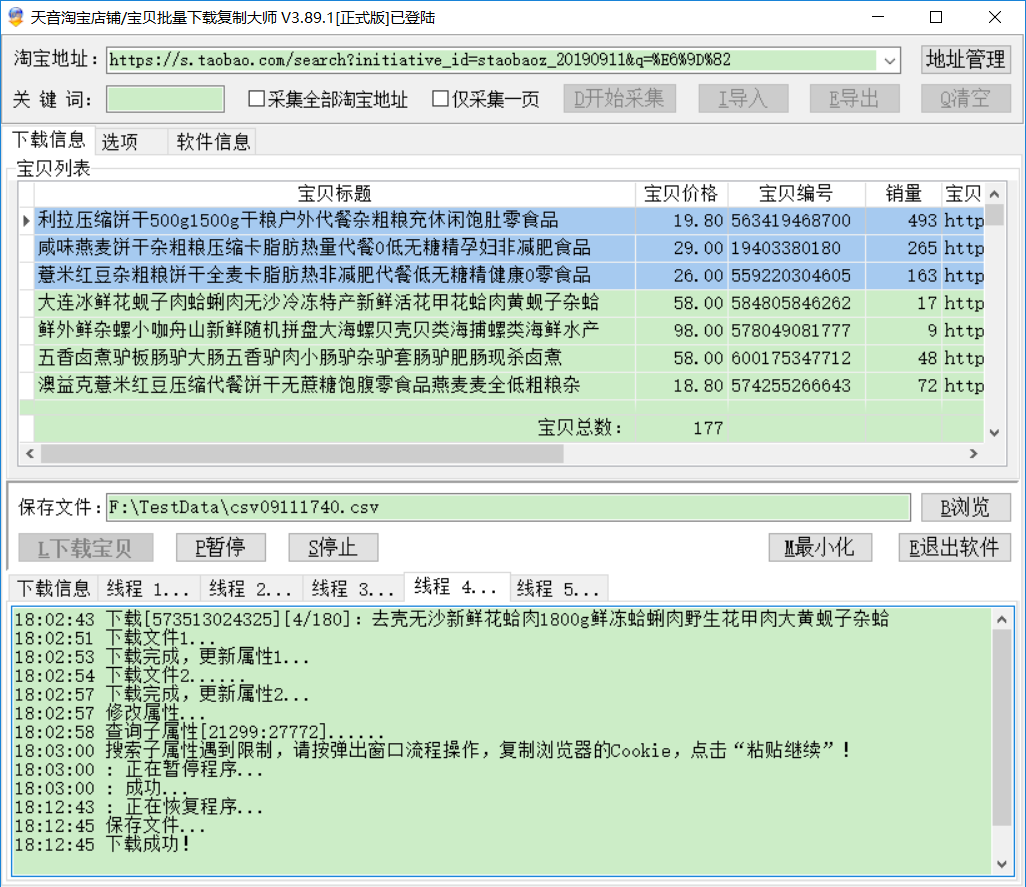Click the table's horizontal scrollbar thumb
Image resolution: width=1026 pixels, height=887 pixels.
(x=300, y=453)
